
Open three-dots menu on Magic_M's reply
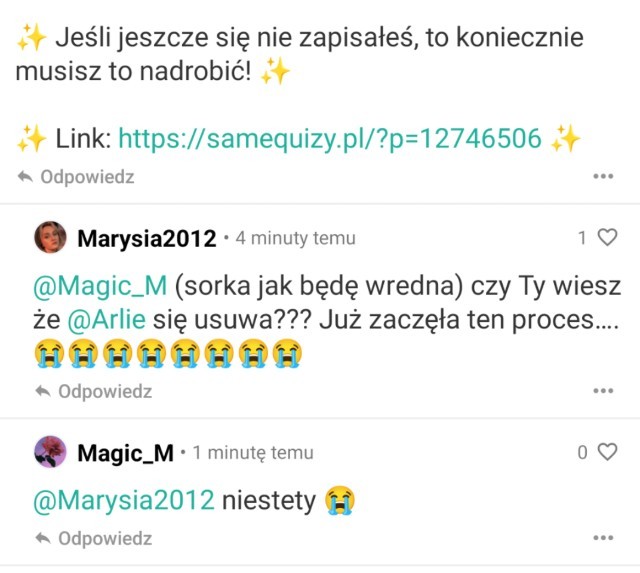point(603,538)
